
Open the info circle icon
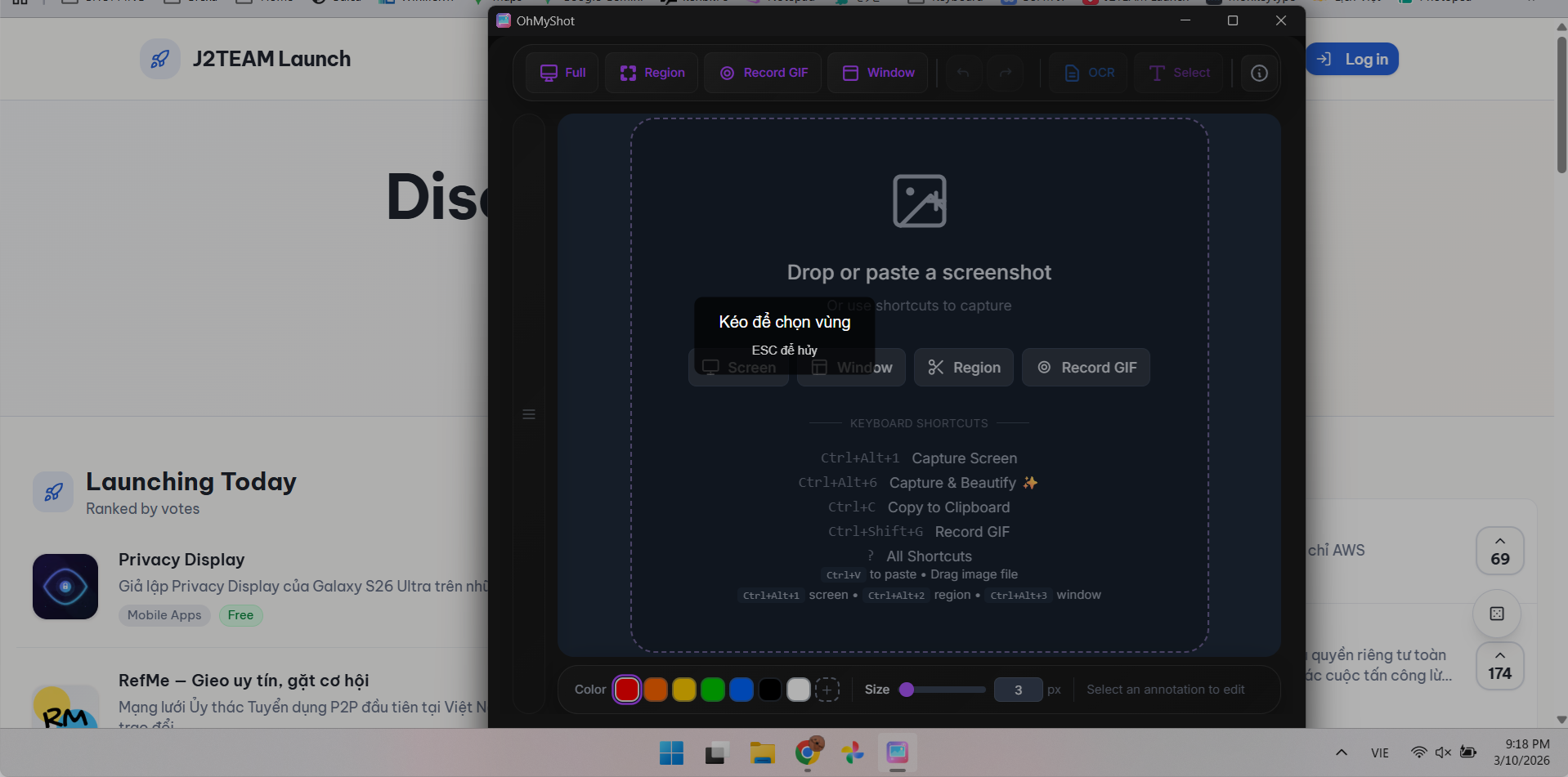(x=1259, y=73)
